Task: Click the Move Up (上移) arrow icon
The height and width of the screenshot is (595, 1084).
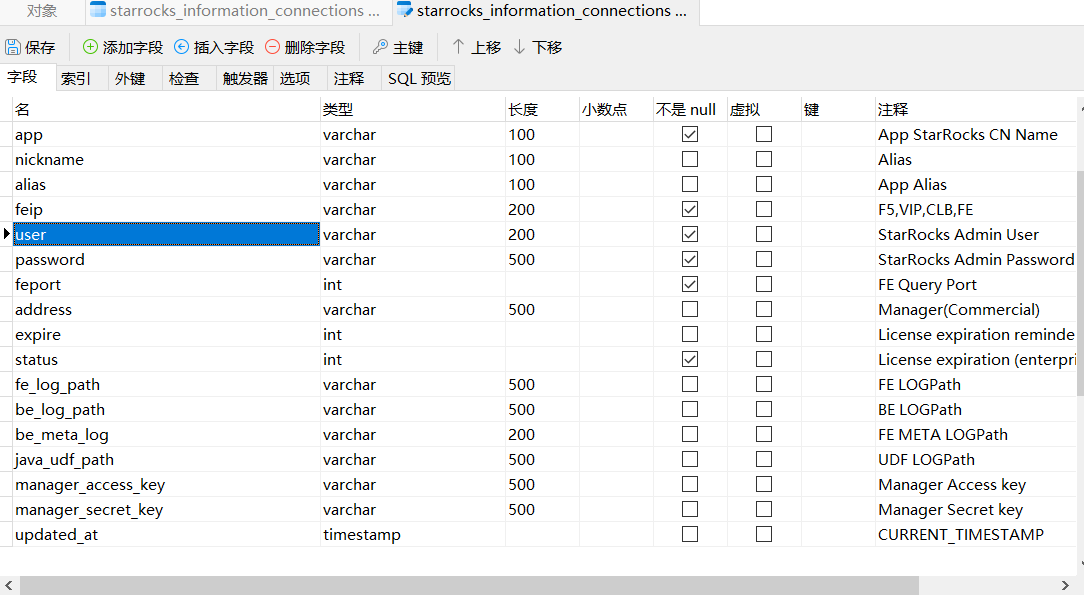Action: [458, 47]
